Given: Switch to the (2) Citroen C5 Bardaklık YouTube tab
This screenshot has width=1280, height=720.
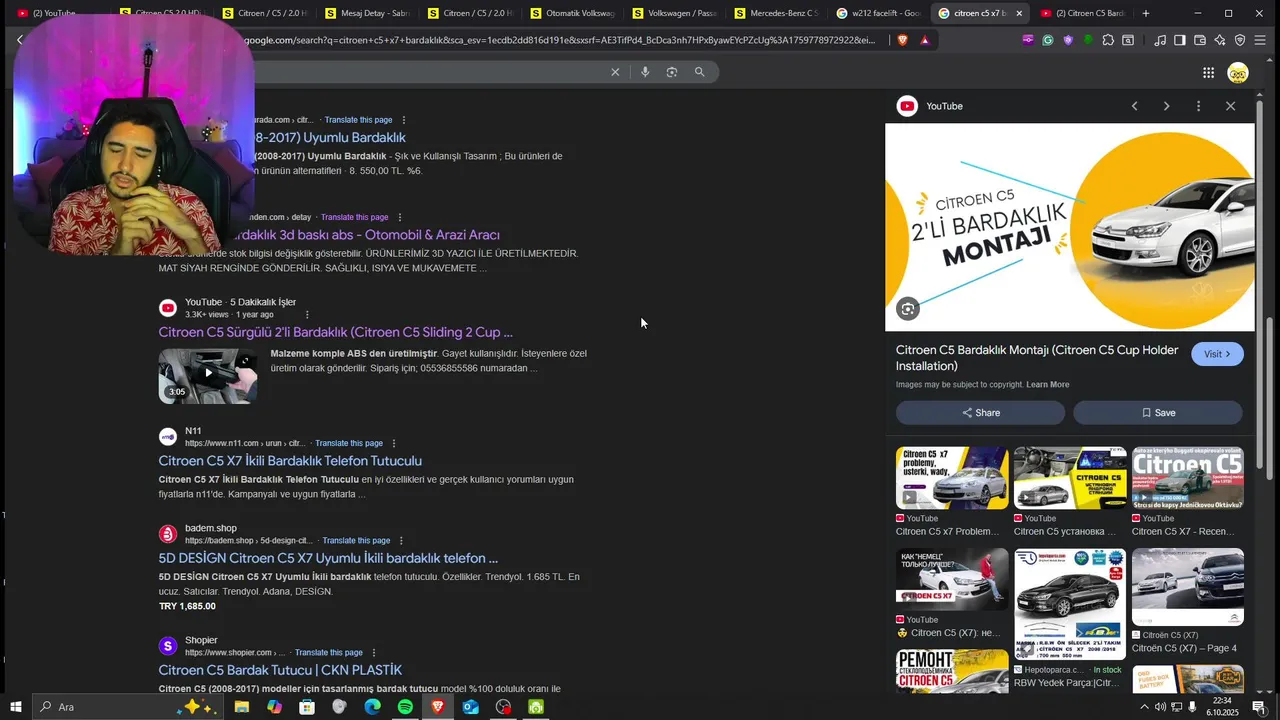Looking at the screenshot, I should pos(1084,13).
